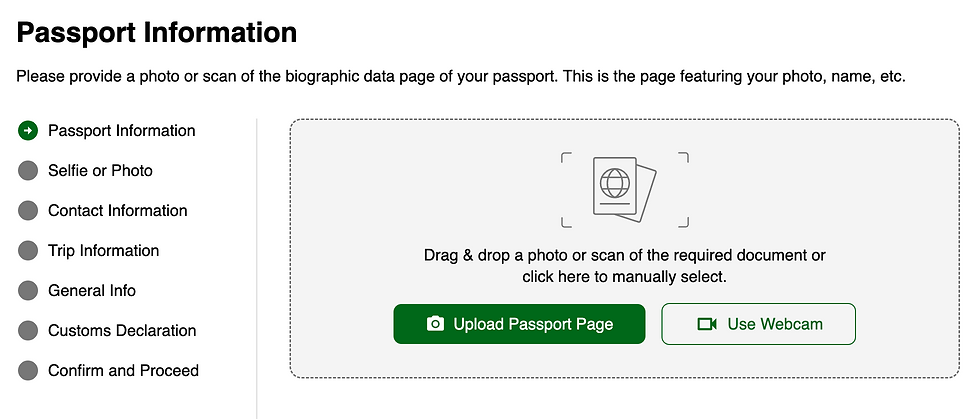Image resolution: width=980 pixels, height=419 pixels.
Task: Click the gray circle beside Selfie or Photo
Action: pos(28,171)
